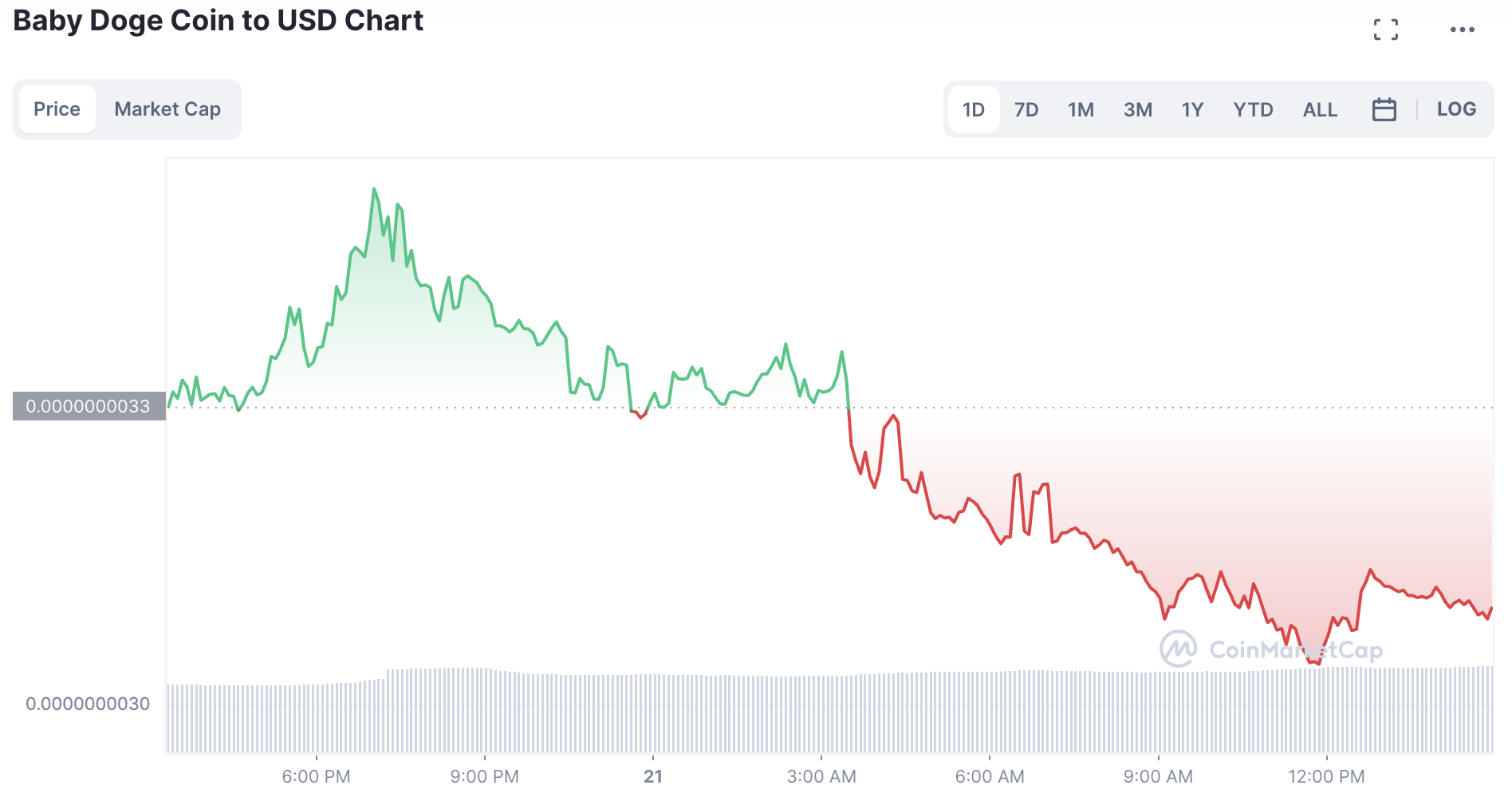Click the 6:00 PM time axis label

click(x=316, y=776)
